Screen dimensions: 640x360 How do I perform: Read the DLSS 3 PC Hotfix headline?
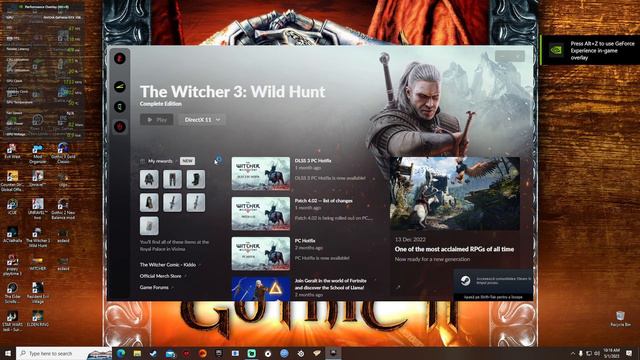(x=313, y=161)
